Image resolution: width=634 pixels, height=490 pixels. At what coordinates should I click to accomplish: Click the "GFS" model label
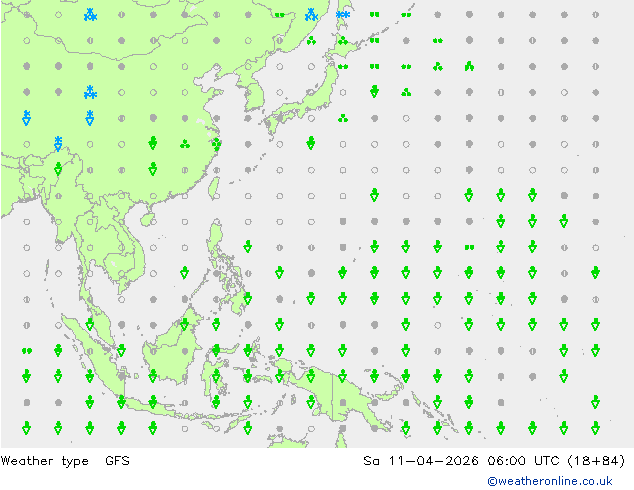(117, 461)
